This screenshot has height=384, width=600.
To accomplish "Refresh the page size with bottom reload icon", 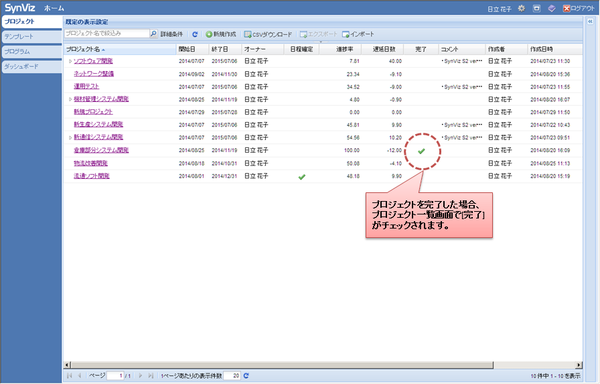I will point(246,376).
